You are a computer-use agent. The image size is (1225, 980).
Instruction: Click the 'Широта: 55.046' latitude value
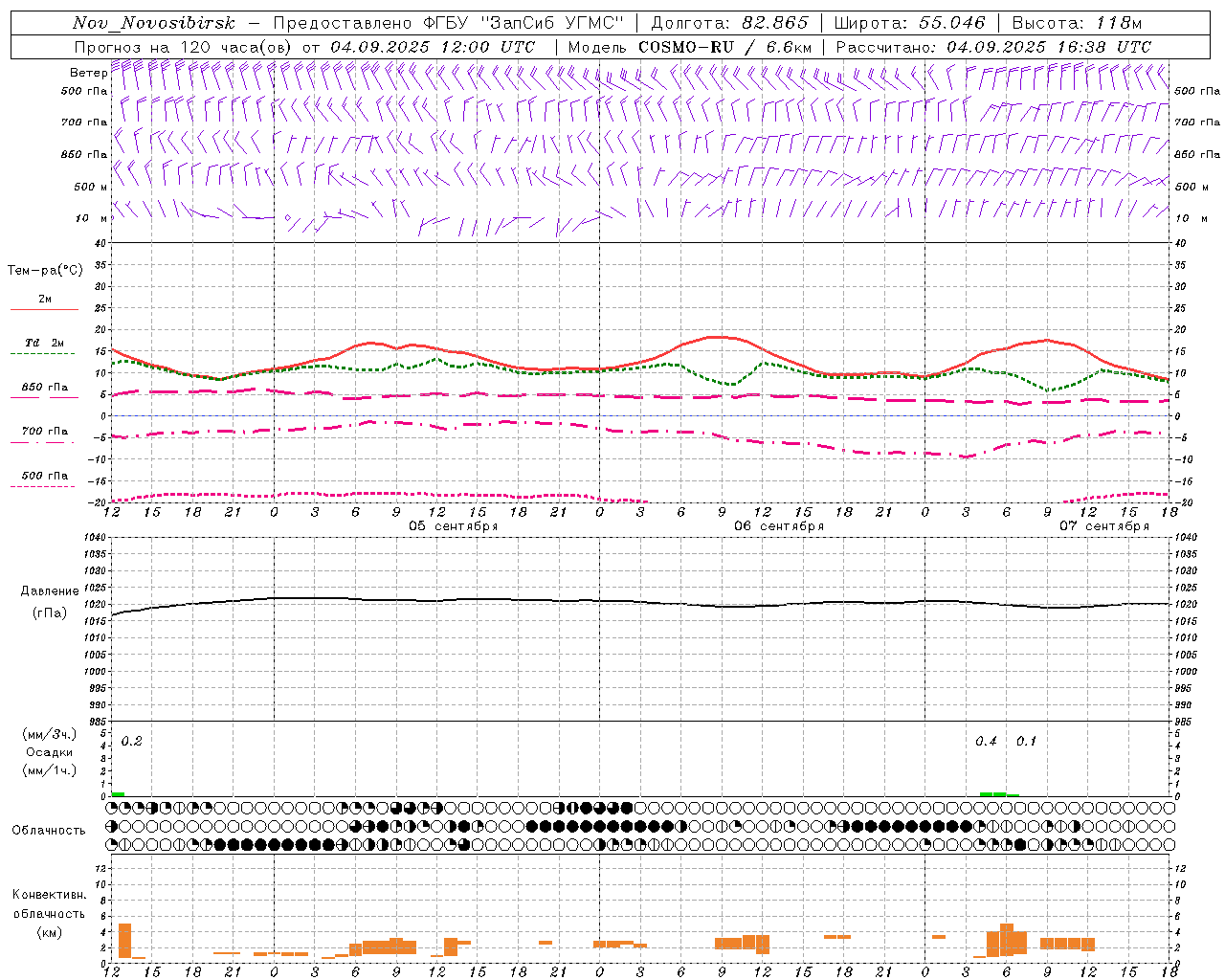[x=909, y=24]
